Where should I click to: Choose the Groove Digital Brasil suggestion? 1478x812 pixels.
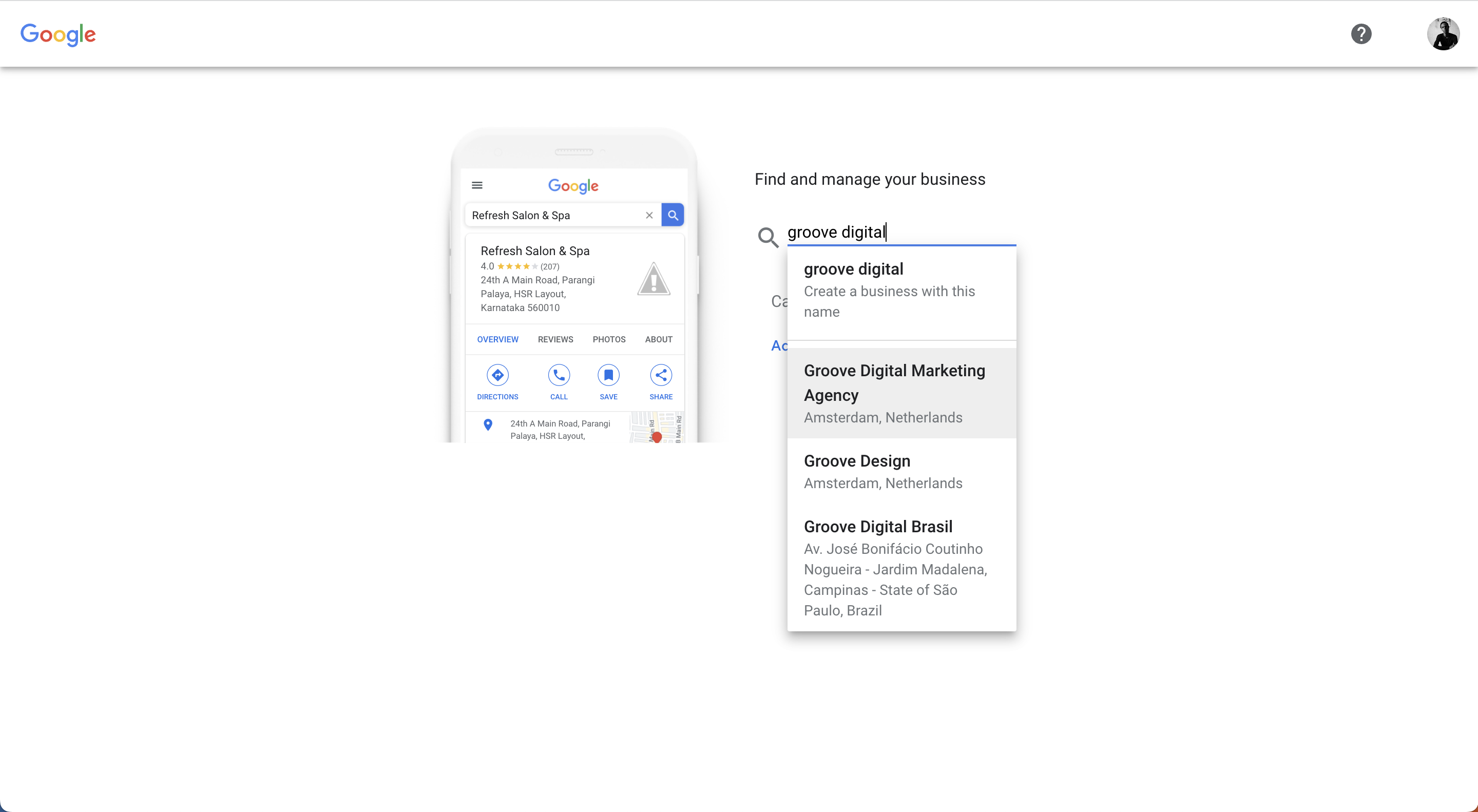pos(901,568)
